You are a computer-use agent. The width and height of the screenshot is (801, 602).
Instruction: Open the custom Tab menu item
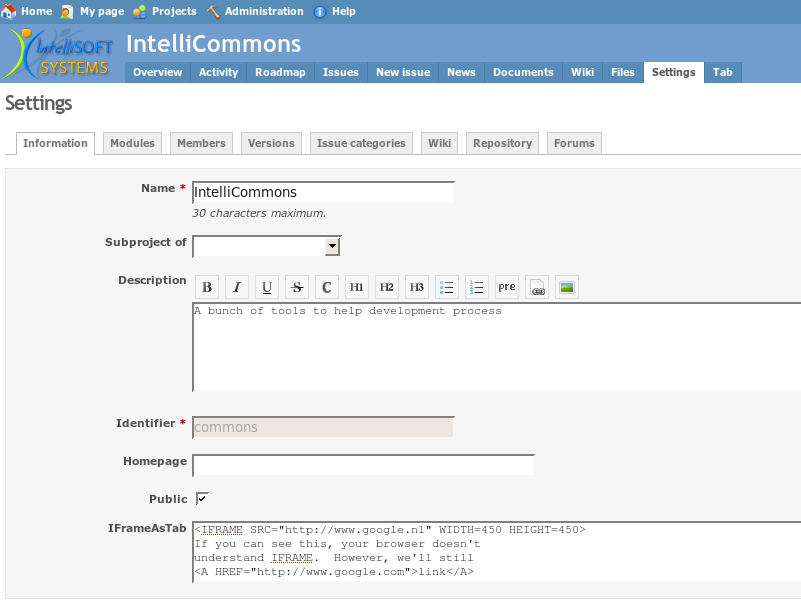pyautogui.click(x=723, y=73)
